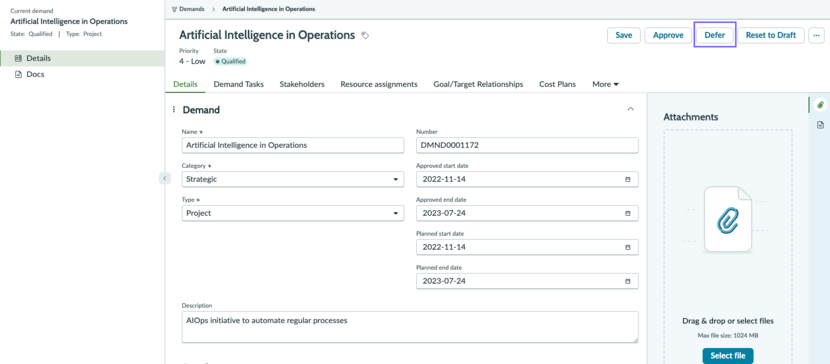Click the Description text area
The height and width of the screenshot is (364, 830).
pos(410,327)
